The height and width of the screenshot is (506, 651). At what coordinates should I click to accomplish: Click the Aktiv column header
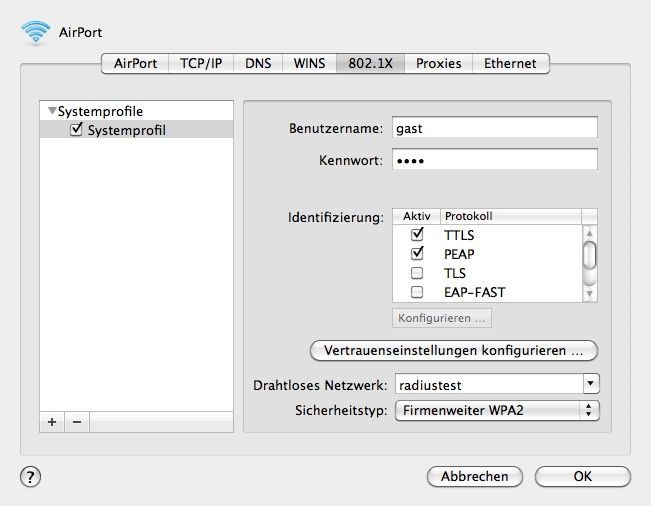[x=416, y=216]
